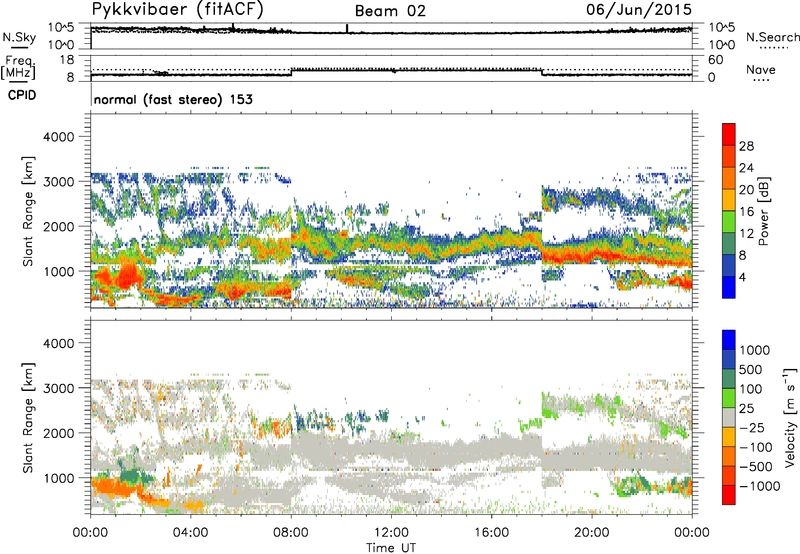
Task: Click power colorbar tick label '4'
Action: pyautogui.click(x=742, y=277)
